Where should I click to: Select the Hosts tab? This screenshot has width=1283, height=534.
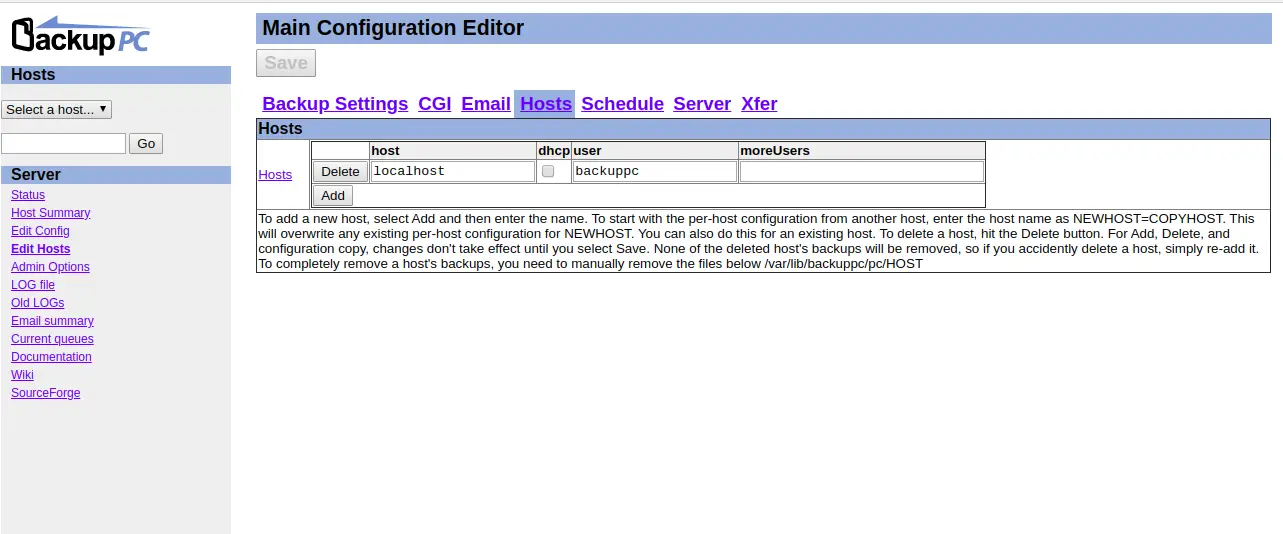pyautogui.click(x=546, y=104)
